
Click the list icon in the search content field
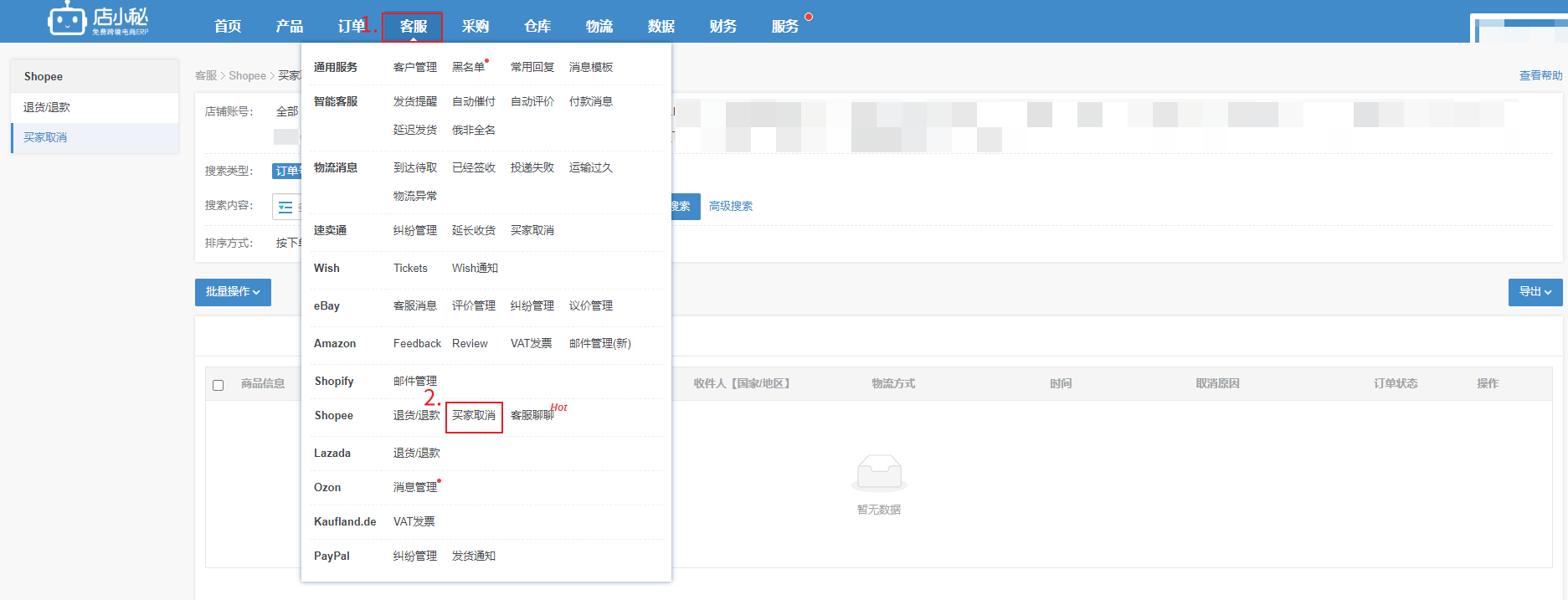[285, 207]
